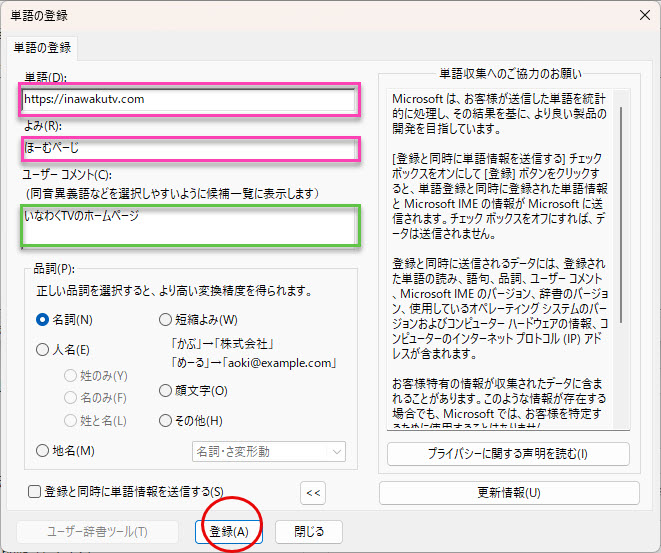The image size is (661, 553).
Task: Click the 単語(D) input field with the URL
Action: pos(188,99)
